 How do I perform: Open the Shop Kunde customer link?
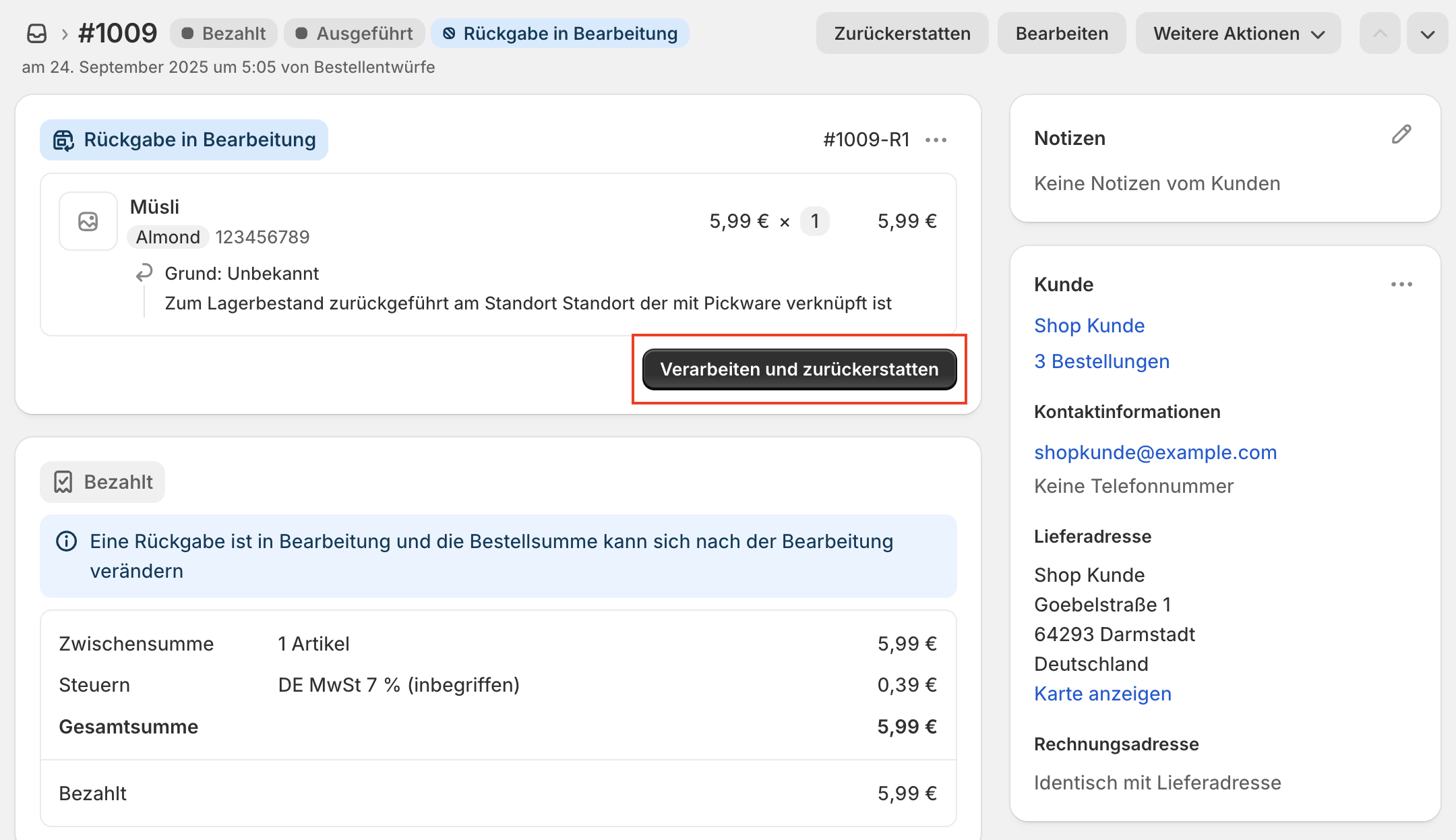tap(1089, 326)
